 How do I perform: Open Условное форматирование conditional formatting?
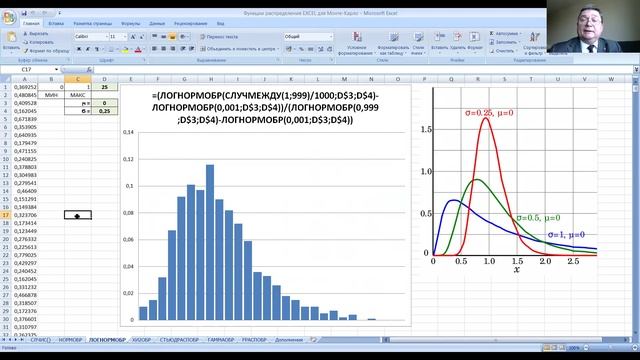pyautogui.click(x=357, y=44)
